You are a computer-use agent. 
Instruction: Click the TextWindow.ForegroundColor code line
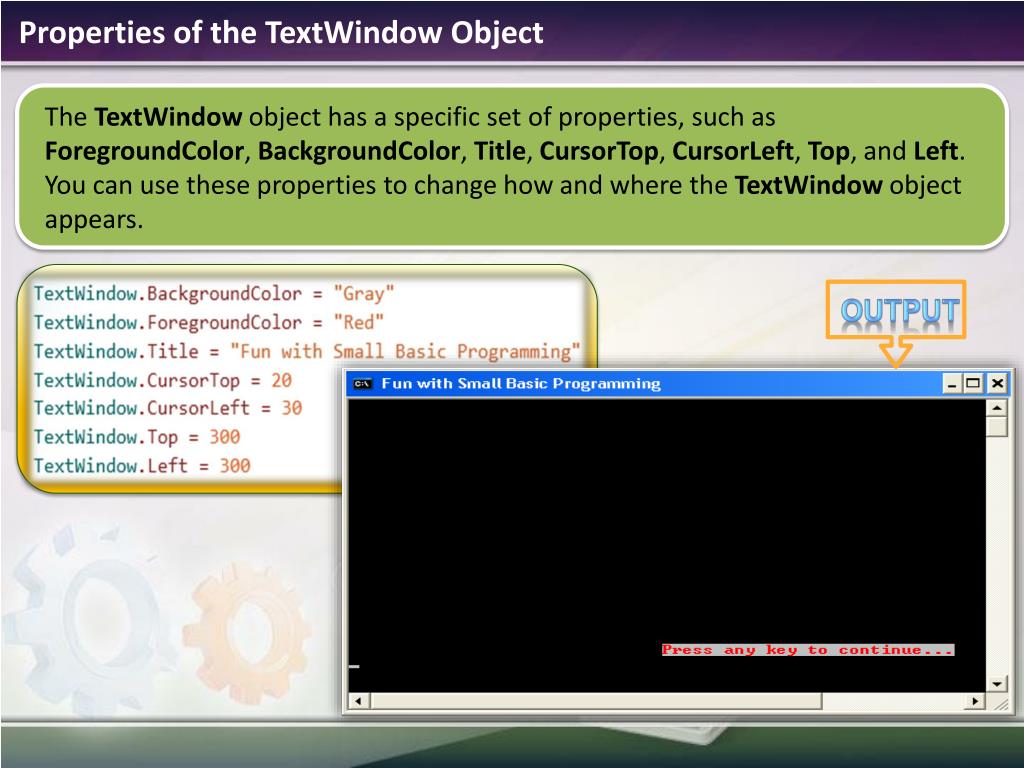(209, 323)
